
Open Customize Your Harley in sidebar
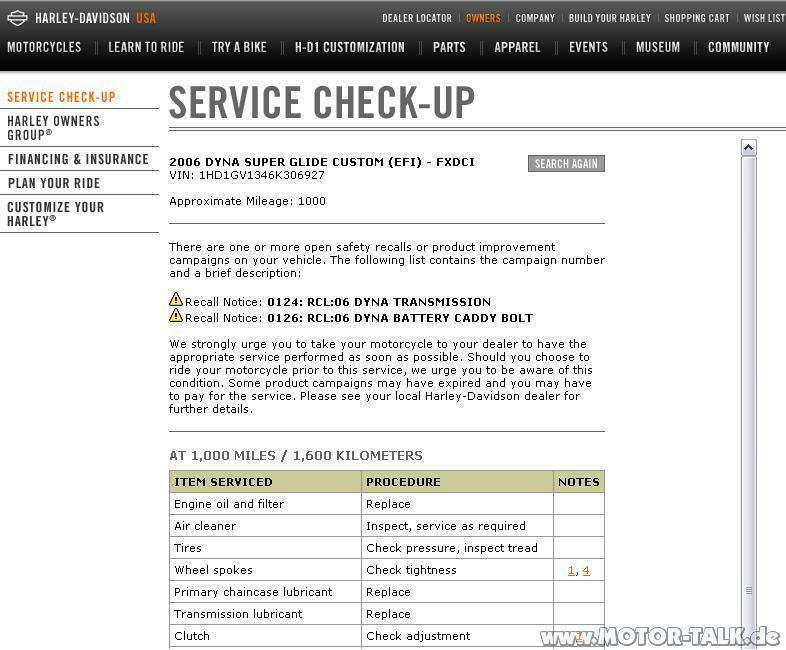56,214
